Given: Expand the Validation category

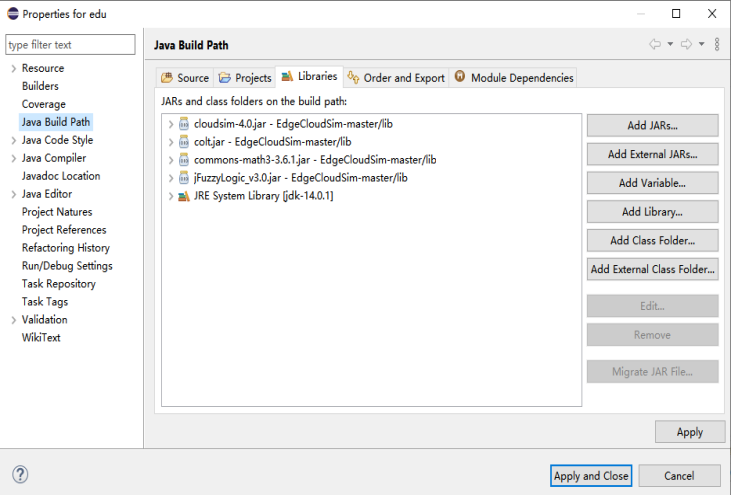Looking at the screenshot, I should click(x=14, y=320).
